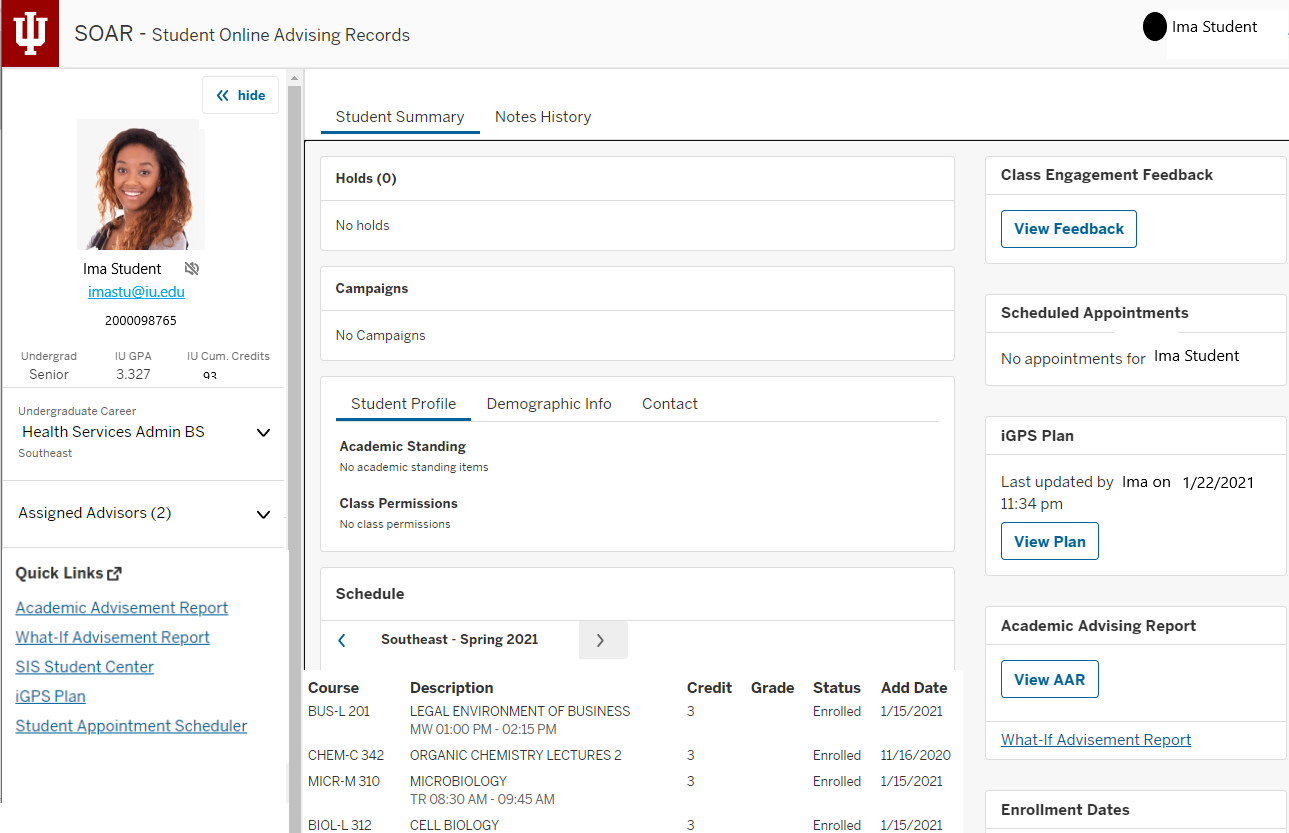Open the imastu@iu.edu email link

pos(136,292)
